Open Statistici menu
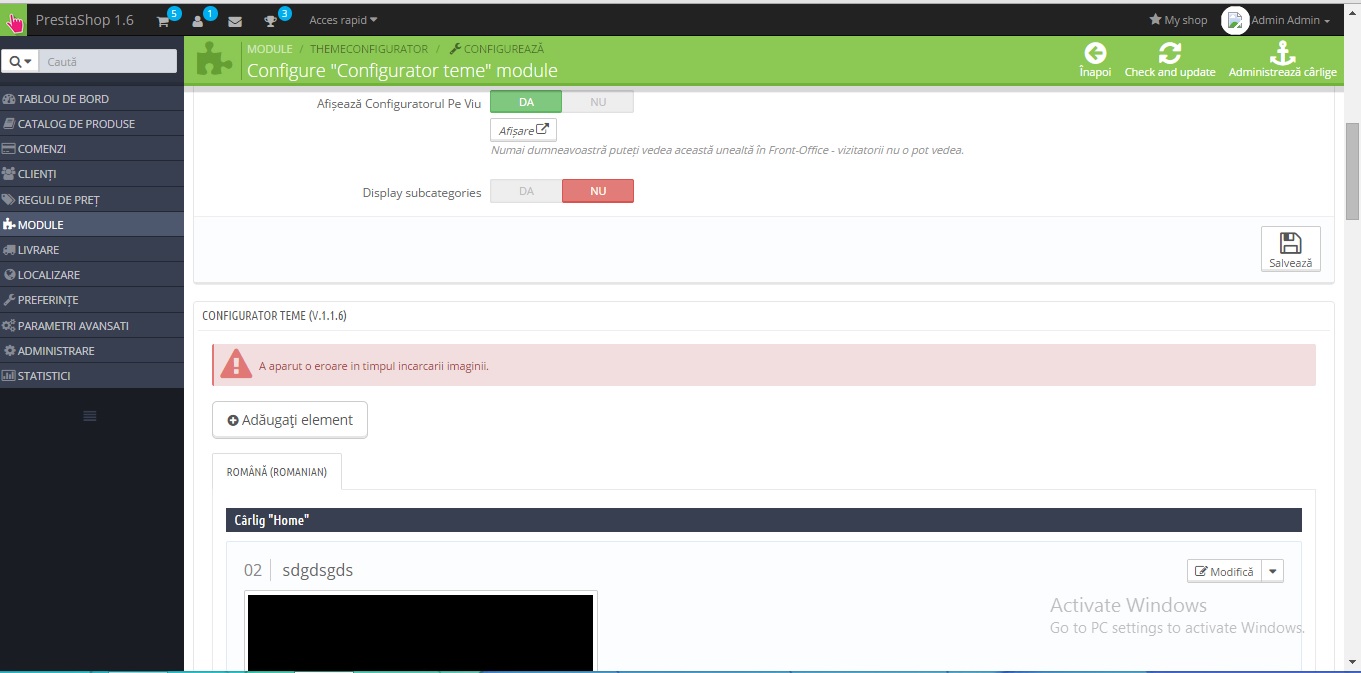Viewport: 1361px width, 673px height. click(x=91, y=376)
